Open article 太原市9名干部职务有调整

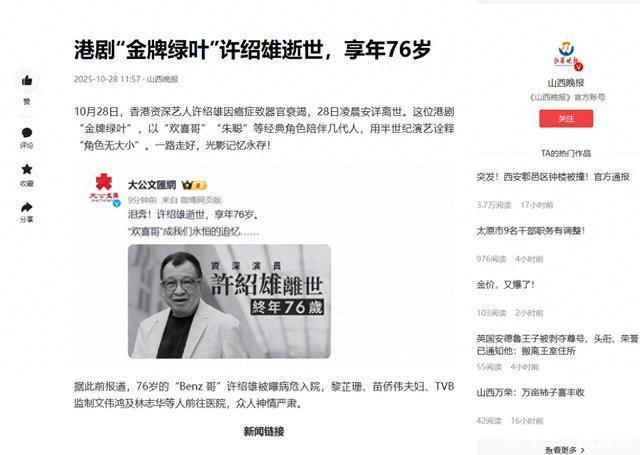(530, 231)
